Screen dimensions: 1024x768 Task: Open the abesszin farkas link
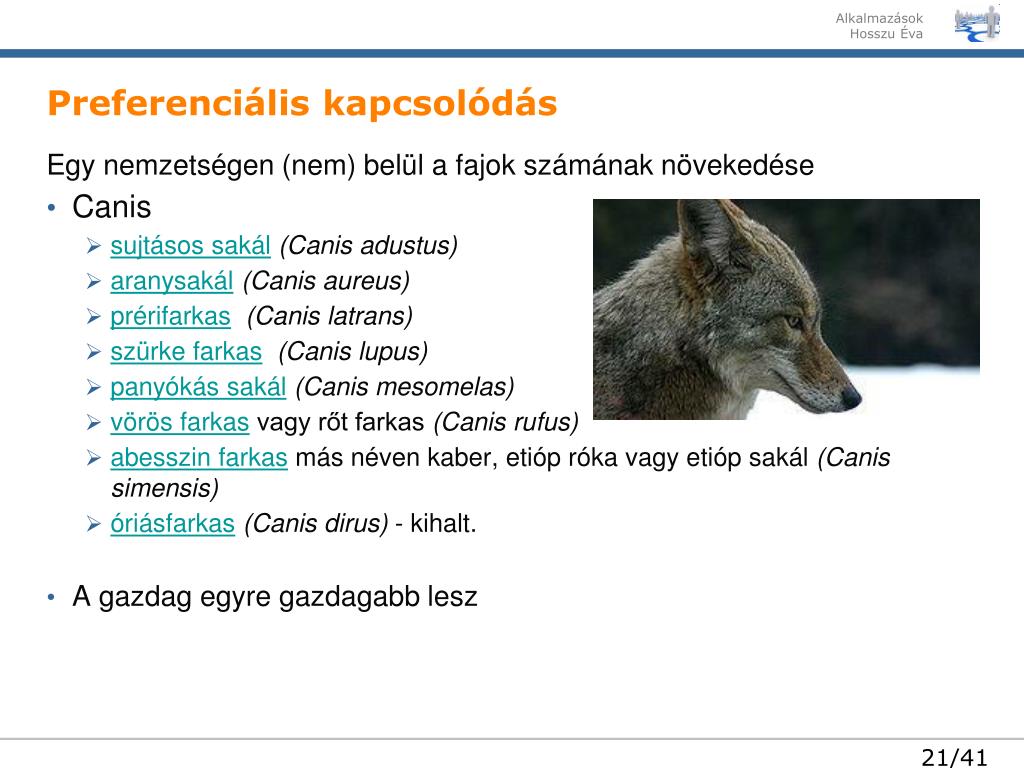coord(199,458)
